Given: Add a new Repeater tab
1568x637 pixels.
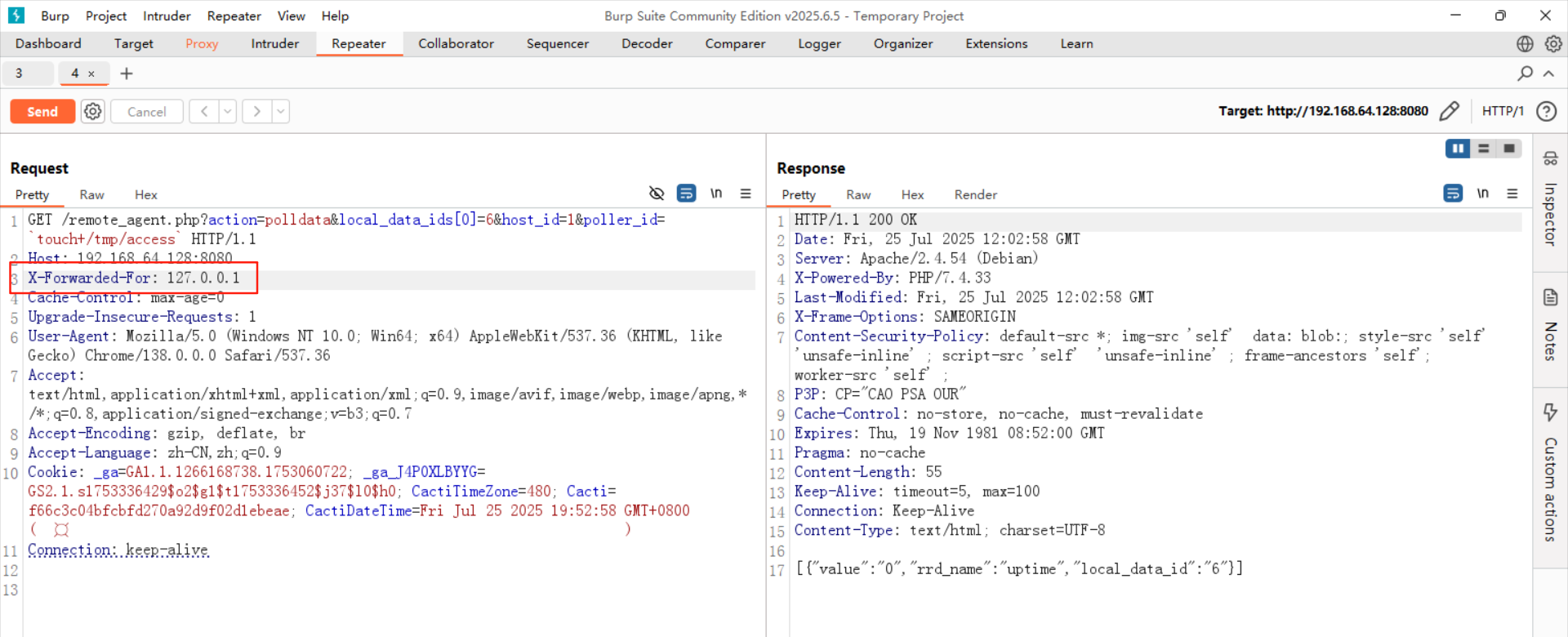Looking at the screenshot, I should [x=127, y=73].
